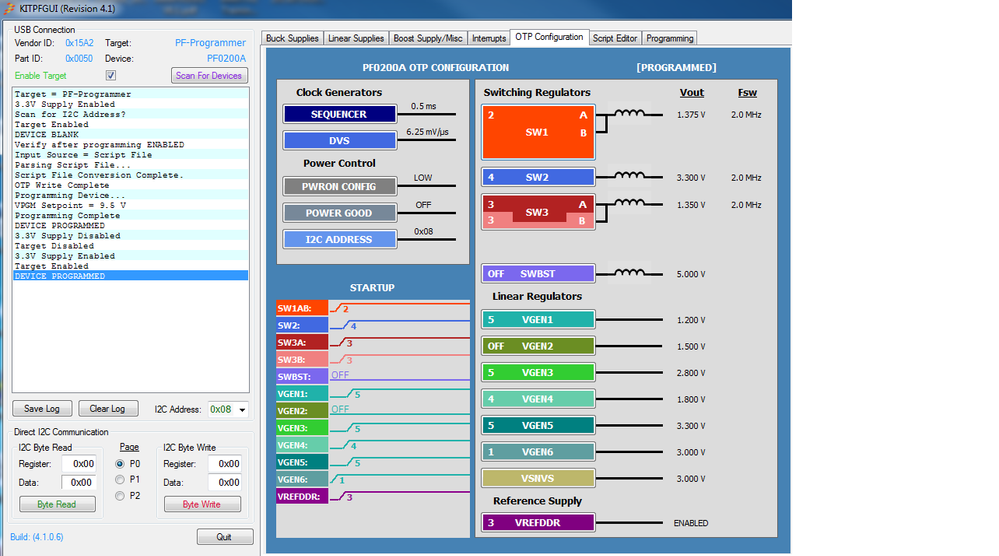The height and width of the screenshot is (556, 999).
Task: Open the Programming tab
Action: [x=669, y=38]
